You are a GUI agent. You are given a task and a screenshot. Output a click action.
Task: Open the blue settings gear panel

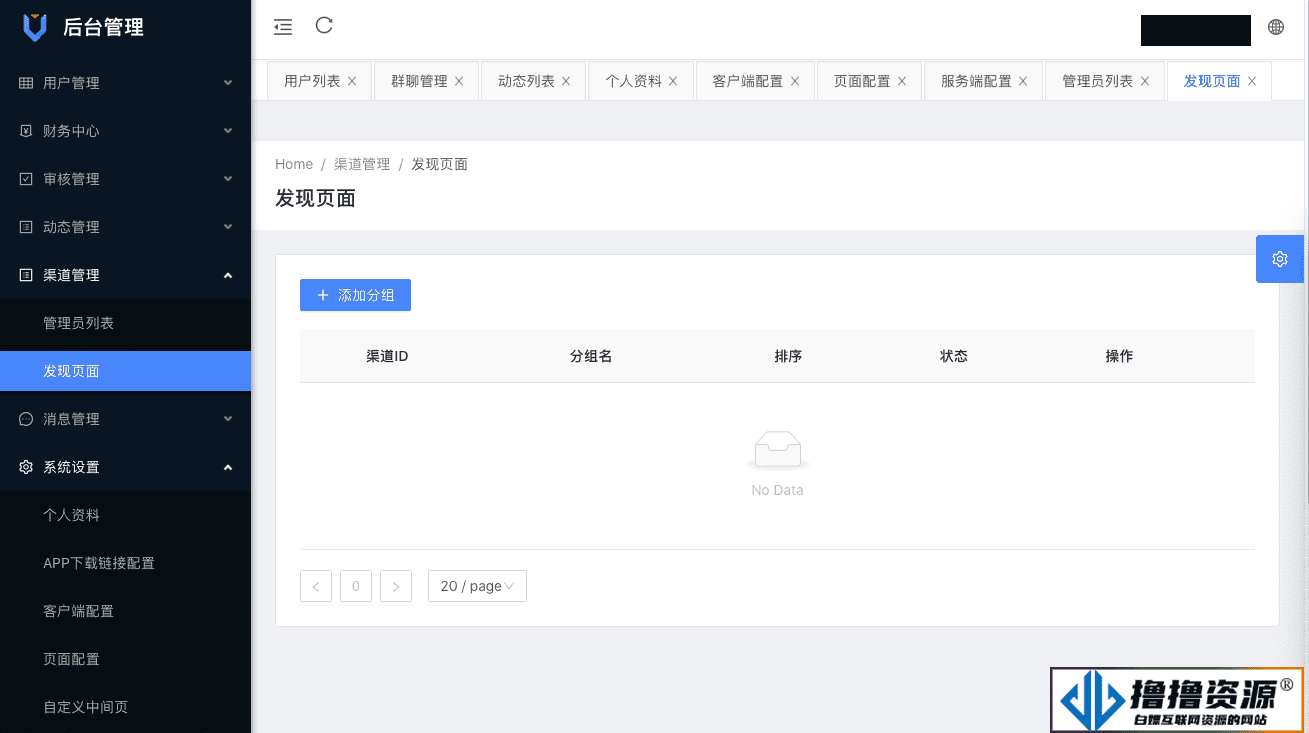click(x=1280, y=259)
